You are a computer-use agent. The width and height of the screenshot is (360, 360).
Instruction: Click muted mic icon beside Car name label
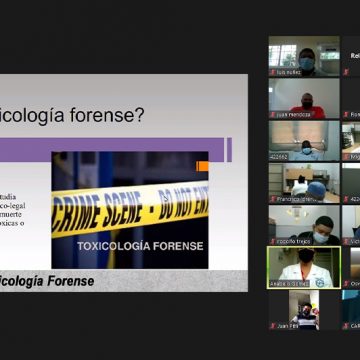(347, 326)
